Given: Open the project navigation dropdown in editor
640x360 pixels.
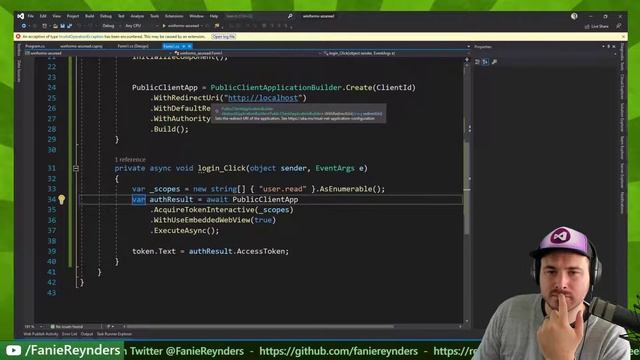Looking at the screenshot, I should [x=98, y=53].
